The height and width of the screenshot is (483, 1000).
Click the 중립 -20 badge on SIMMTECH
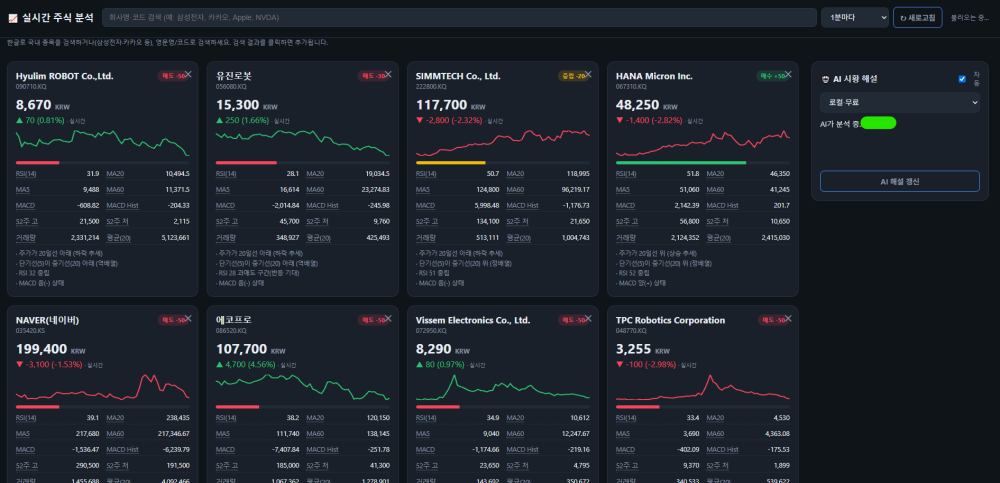(x=572, y=76)
